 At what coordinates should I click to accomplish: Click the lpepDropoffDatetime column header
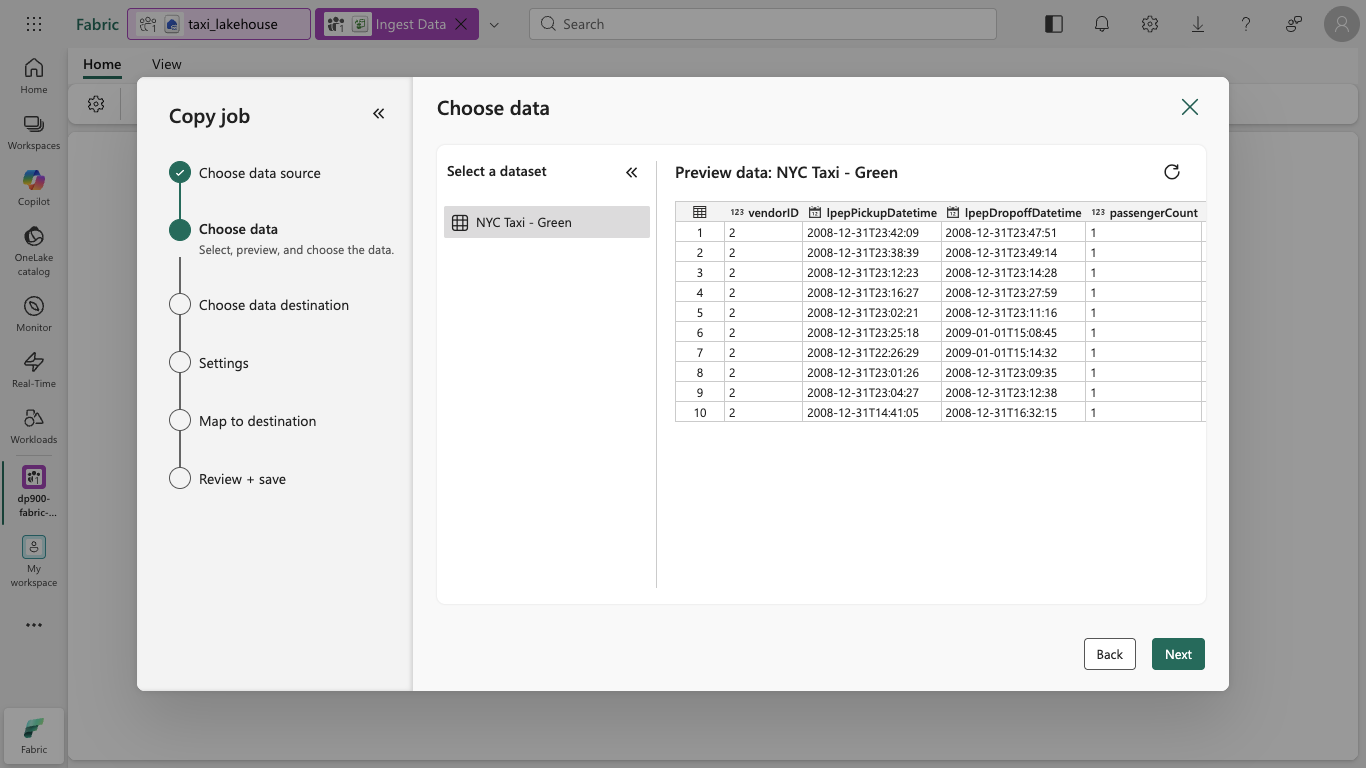coord(1013,212)
